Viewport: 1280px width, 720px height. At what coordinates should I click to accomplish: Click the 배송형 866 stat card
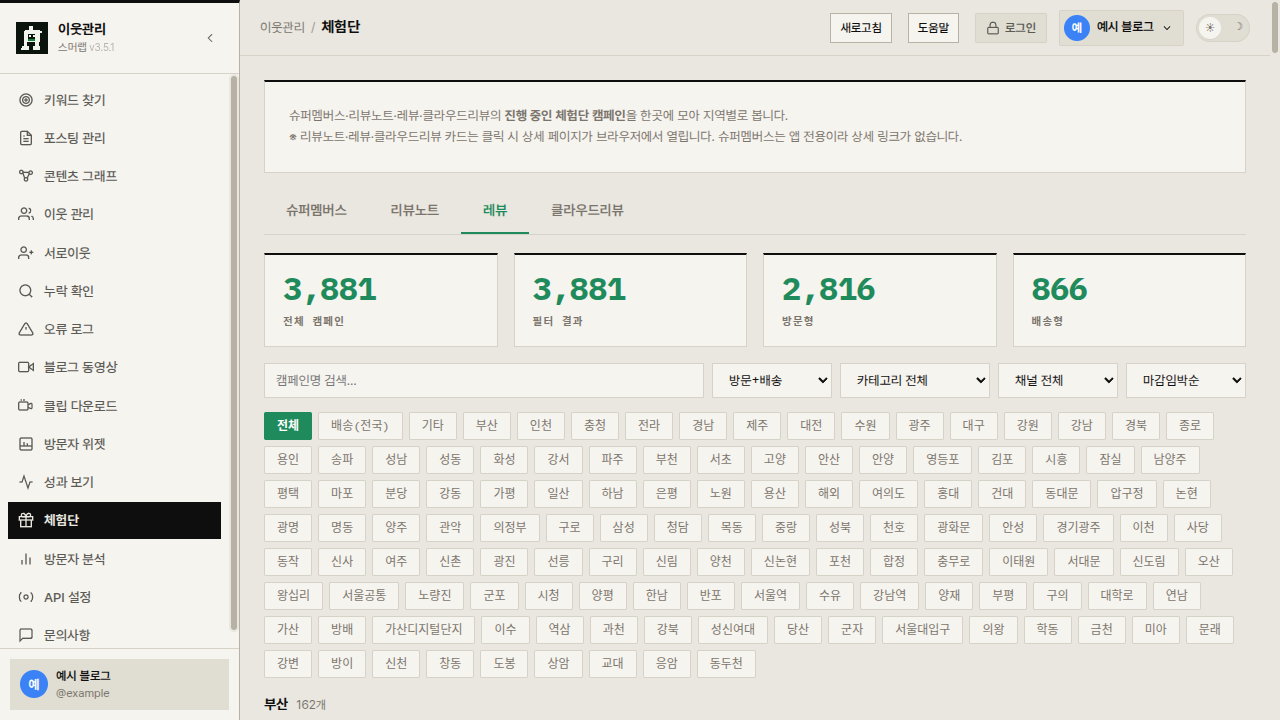(x=1129, y=300)
